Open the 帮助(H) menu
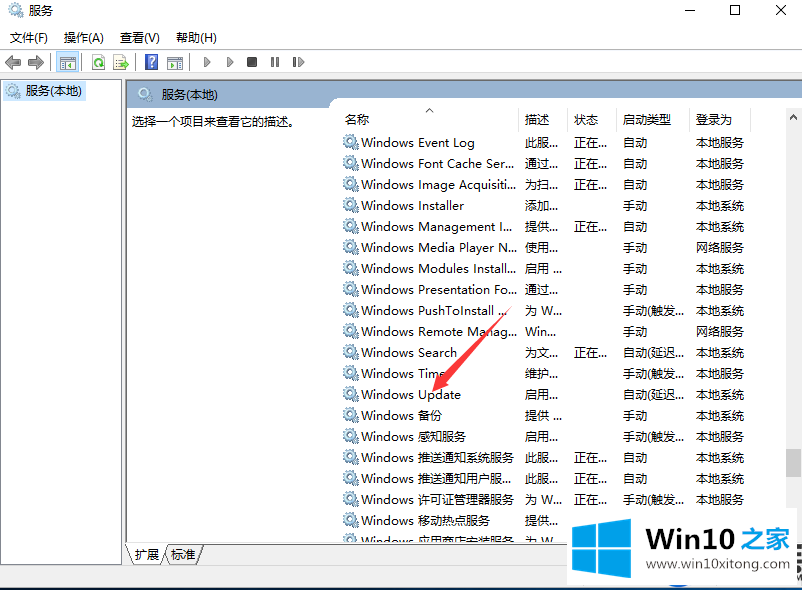 coord(196,38)
